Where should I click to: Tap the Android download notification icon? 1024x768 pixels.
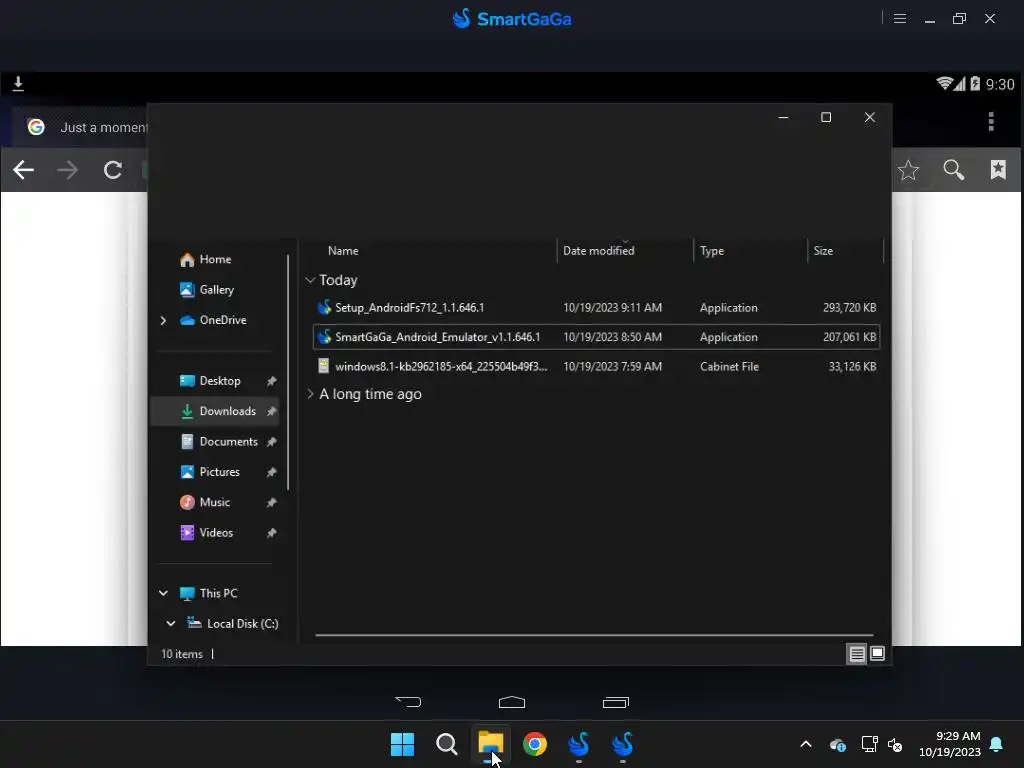(18, 84)
